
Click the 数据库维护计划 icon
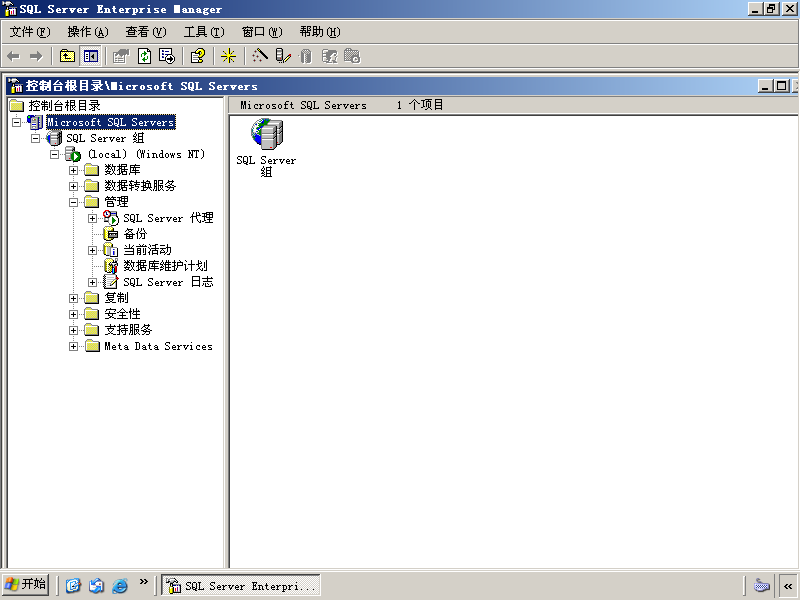[x=111, y=266]
